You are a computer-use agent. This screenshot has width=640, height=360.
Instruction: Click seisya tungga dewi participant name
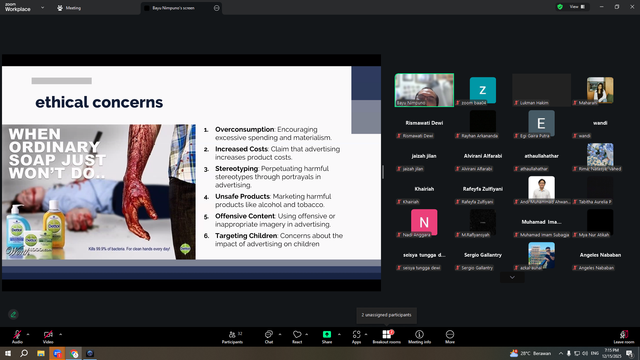point(424,255)
